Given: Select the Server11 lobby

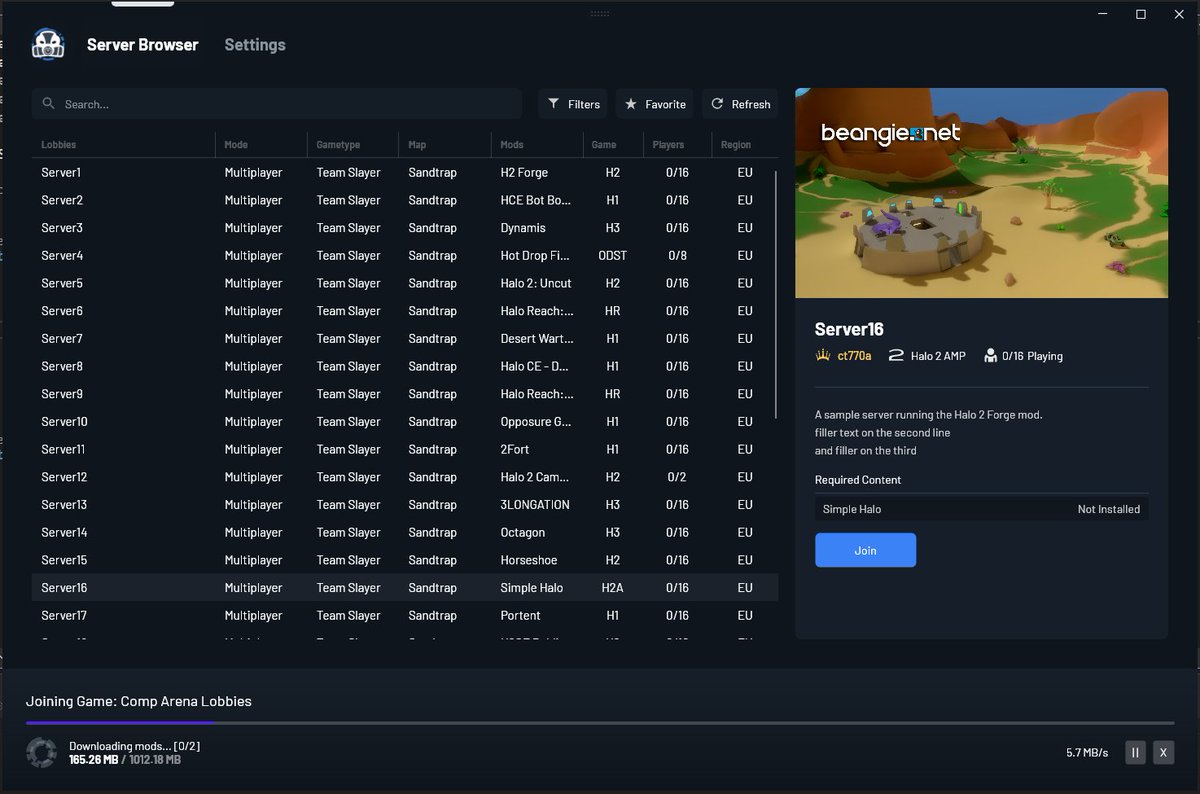Looking at the screenshot, I should pyautogui.click(x=404, y=449).
